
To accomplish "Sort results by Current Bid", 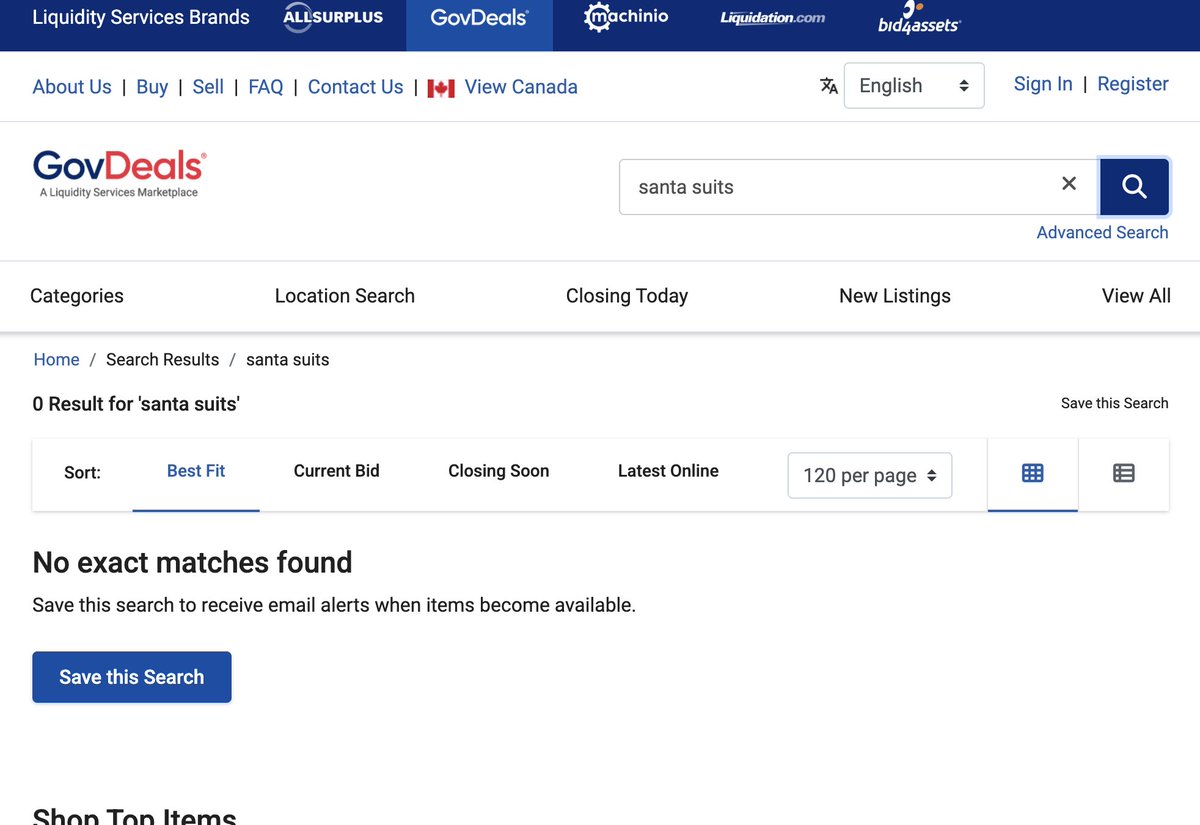I will [x=337, y=471].
